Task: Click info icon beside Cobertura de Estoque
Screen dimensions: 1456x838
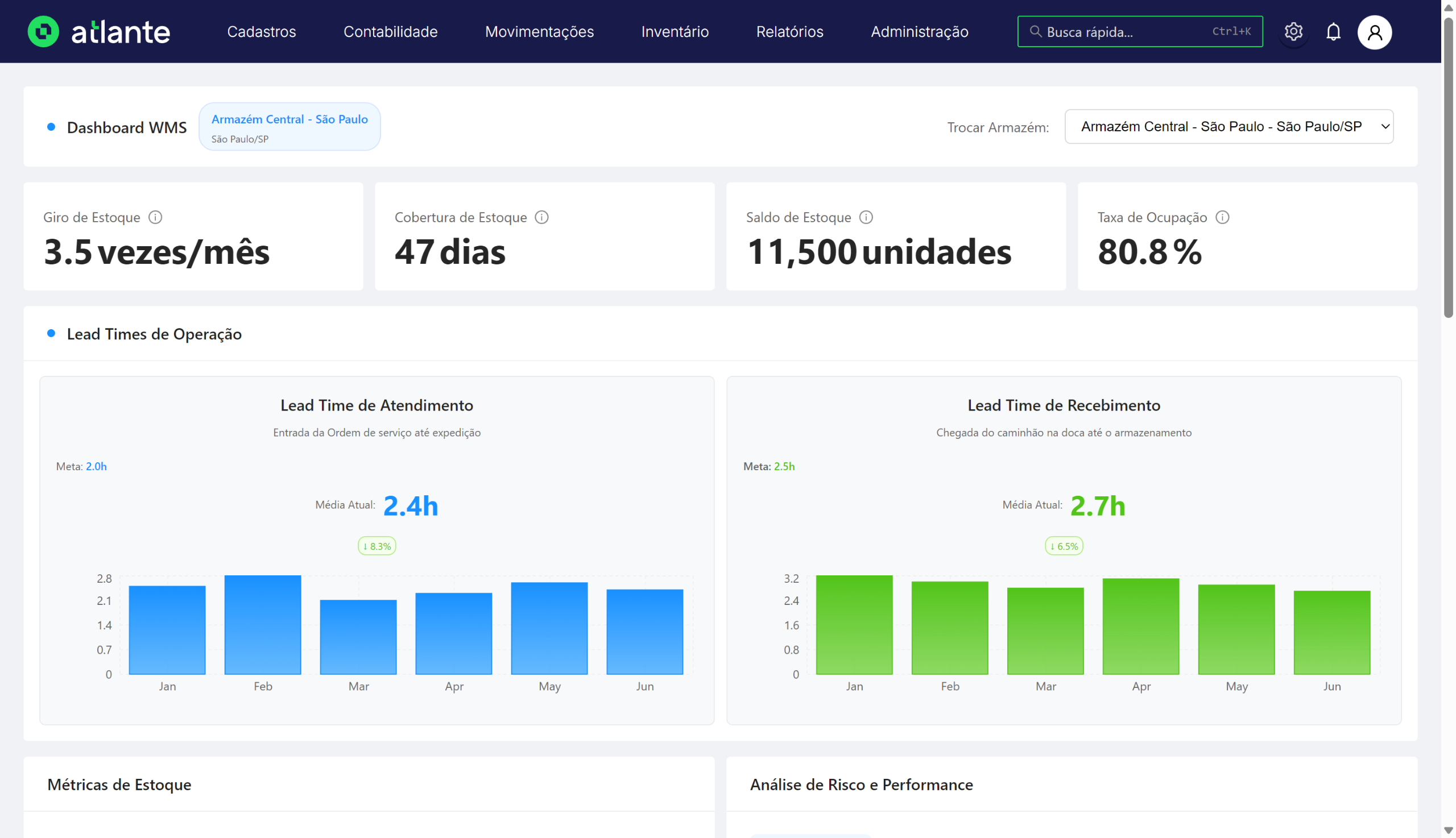Action: coord(541,217)
